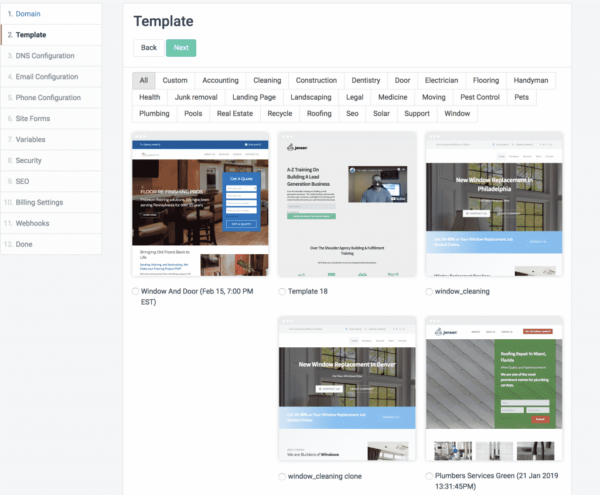Open the Billing Settings step

(51, 202)
